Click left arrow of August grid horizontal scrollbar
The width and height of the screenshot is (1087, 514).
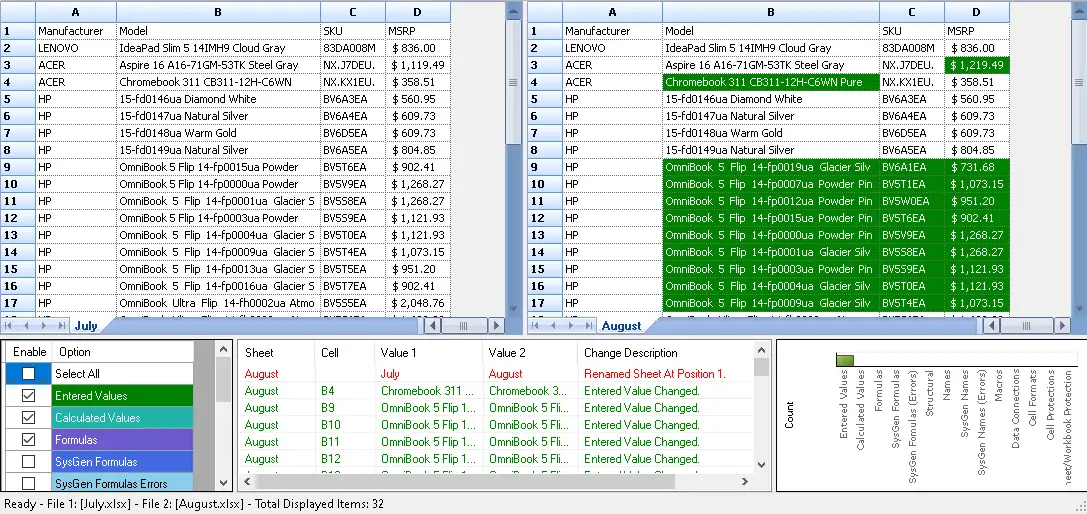[990, 325]
